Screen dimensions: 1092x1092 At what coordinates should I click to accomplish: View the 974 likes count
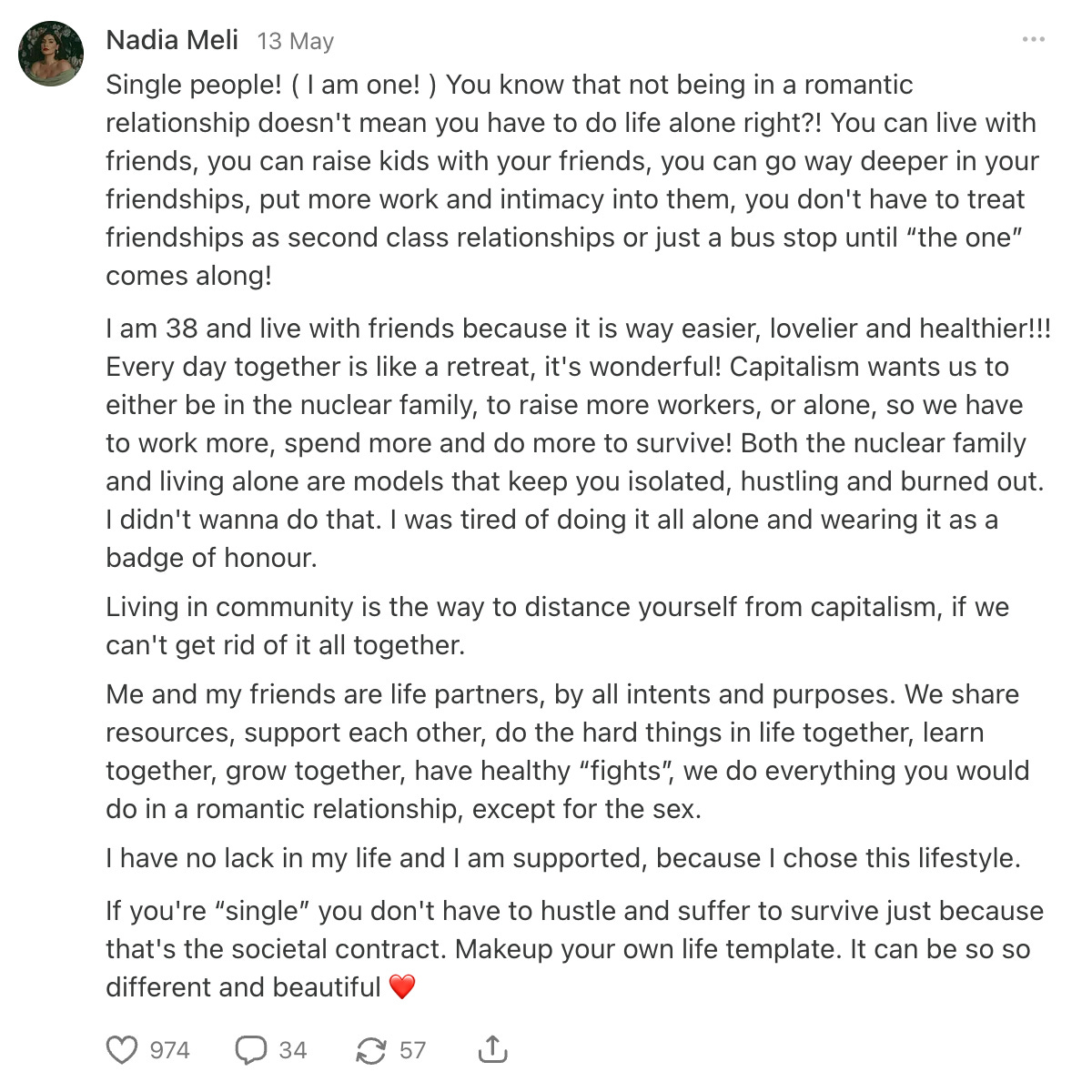(169, 1050)
